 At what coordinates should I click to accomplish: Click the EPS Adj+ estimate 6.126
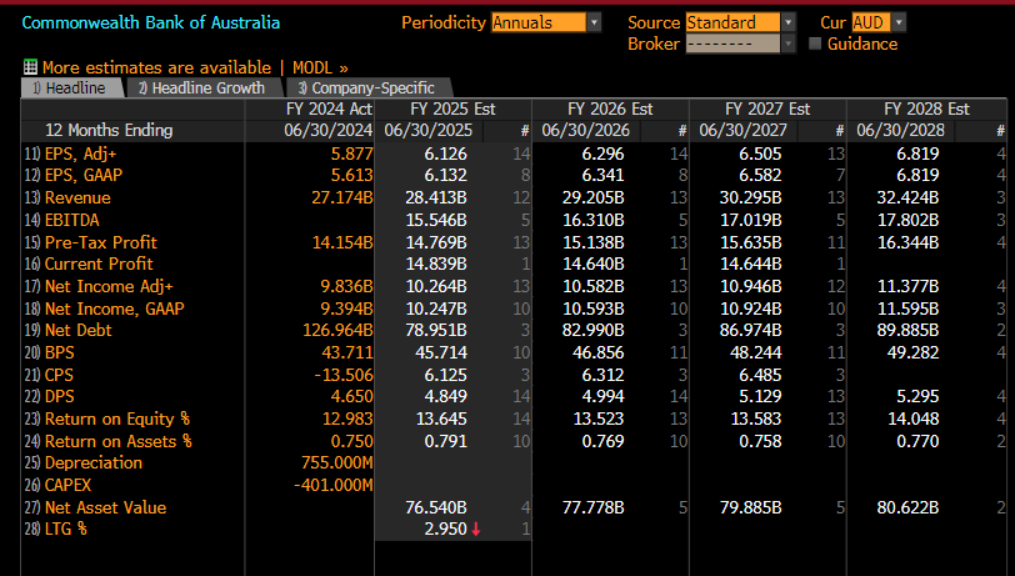click(446, 154)
